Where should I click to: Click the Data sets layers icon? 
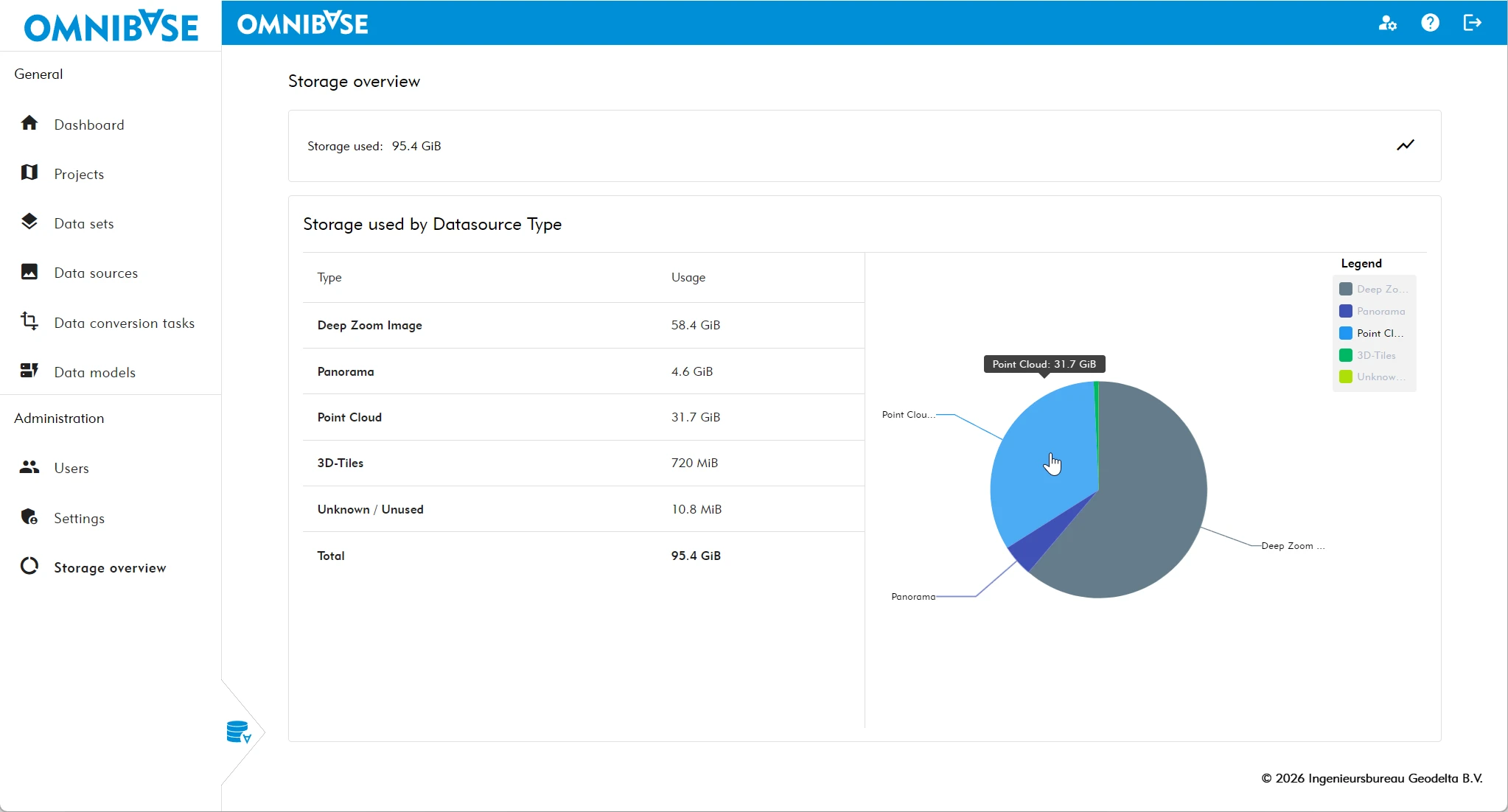[29, 222]
